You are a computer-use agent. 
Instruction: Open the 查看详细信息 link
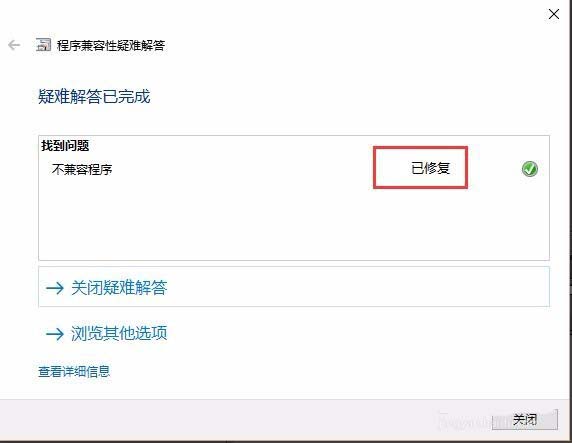click(74, 371)
